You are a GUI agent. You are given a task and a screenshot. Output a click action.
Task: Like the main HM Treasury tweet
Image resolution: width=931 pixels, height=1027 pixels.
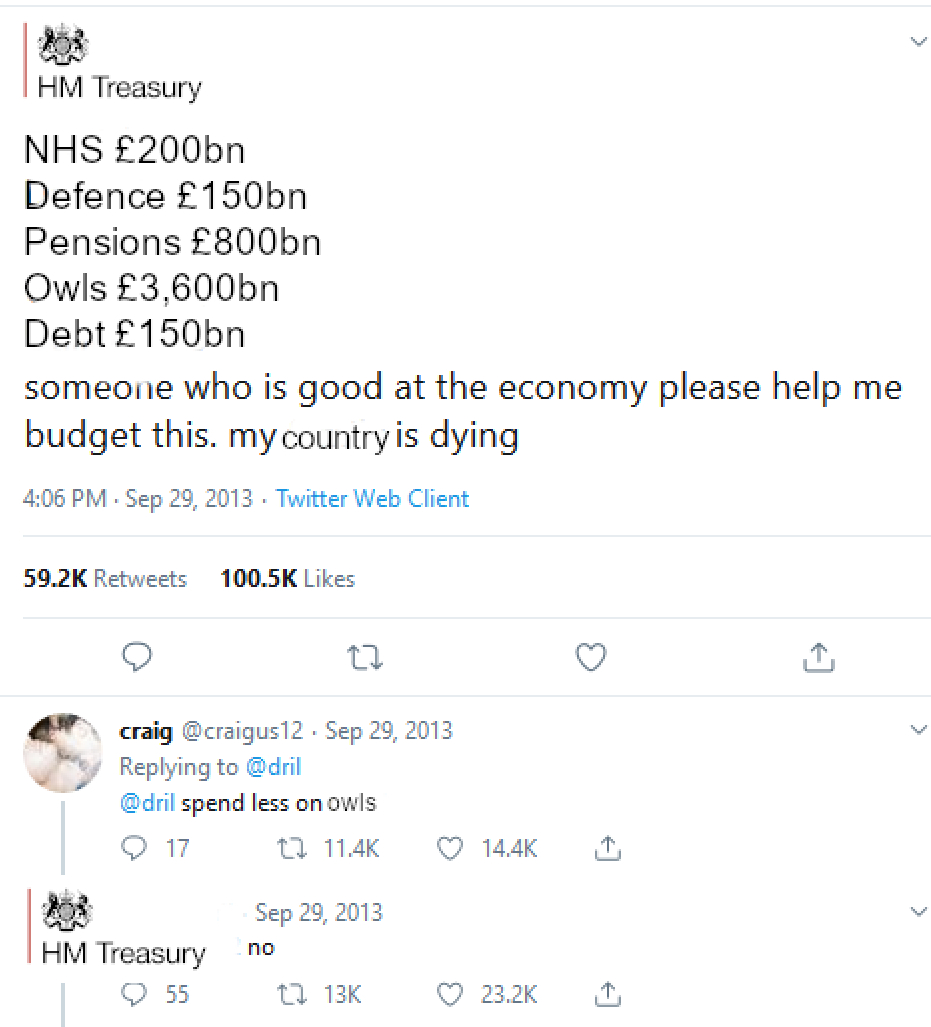(592, 657)
